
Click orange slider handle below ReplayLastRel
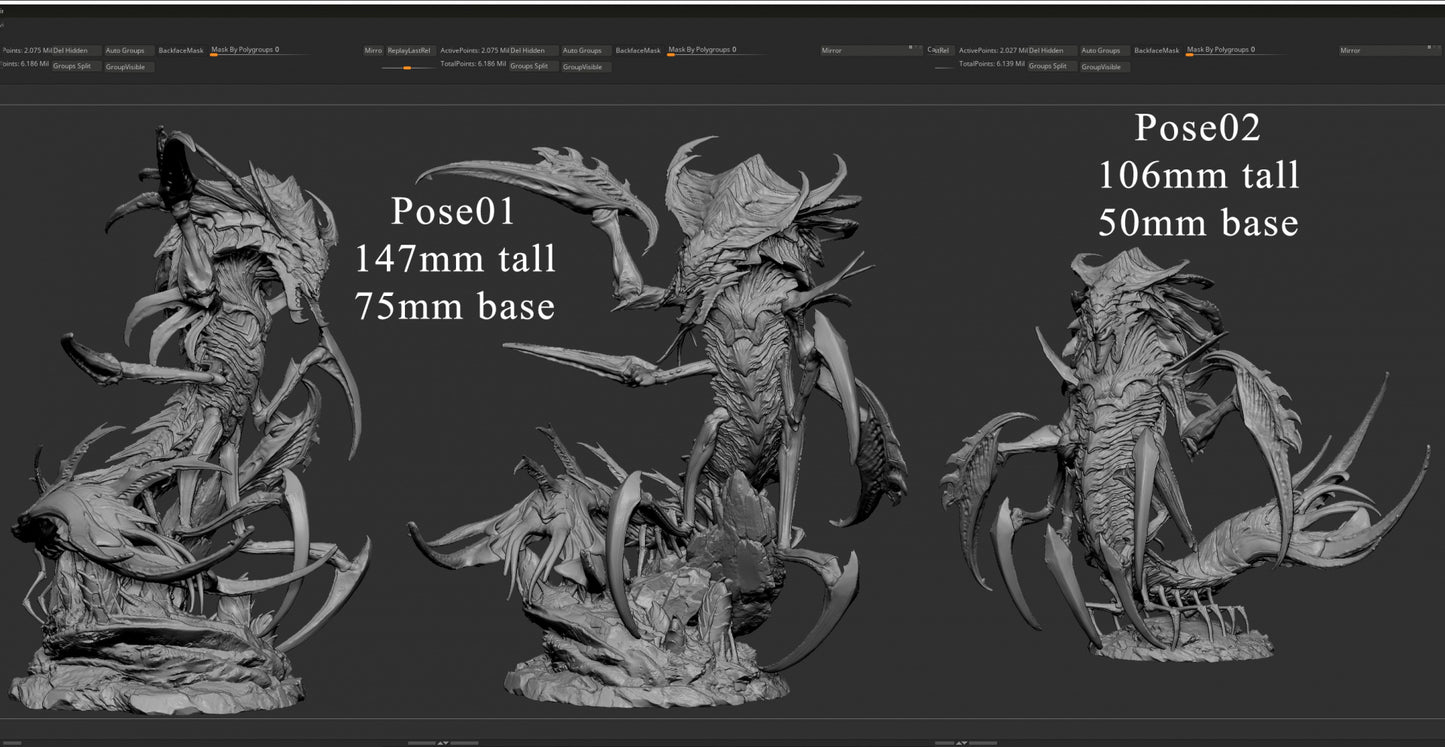pyautogui.click(x=407, y=67)
